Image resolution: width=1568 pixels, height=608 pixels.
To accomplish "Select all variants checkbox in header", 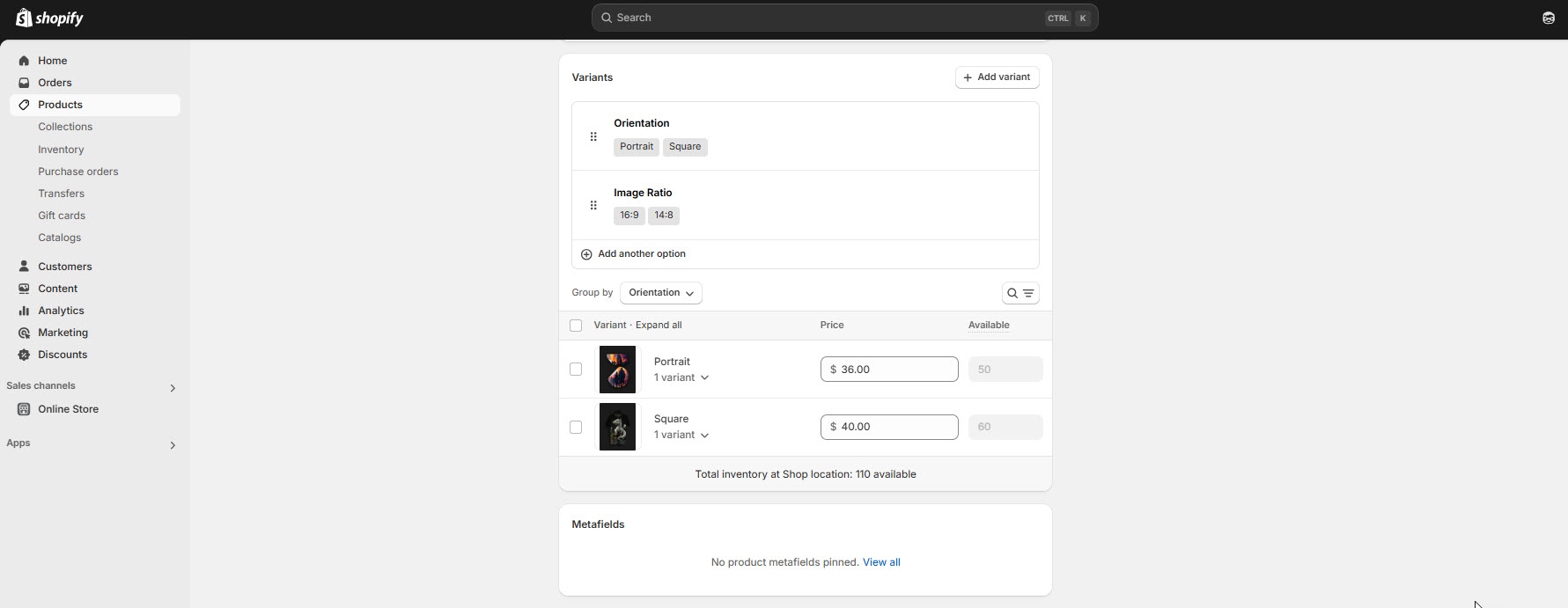I will pos(576,326).
